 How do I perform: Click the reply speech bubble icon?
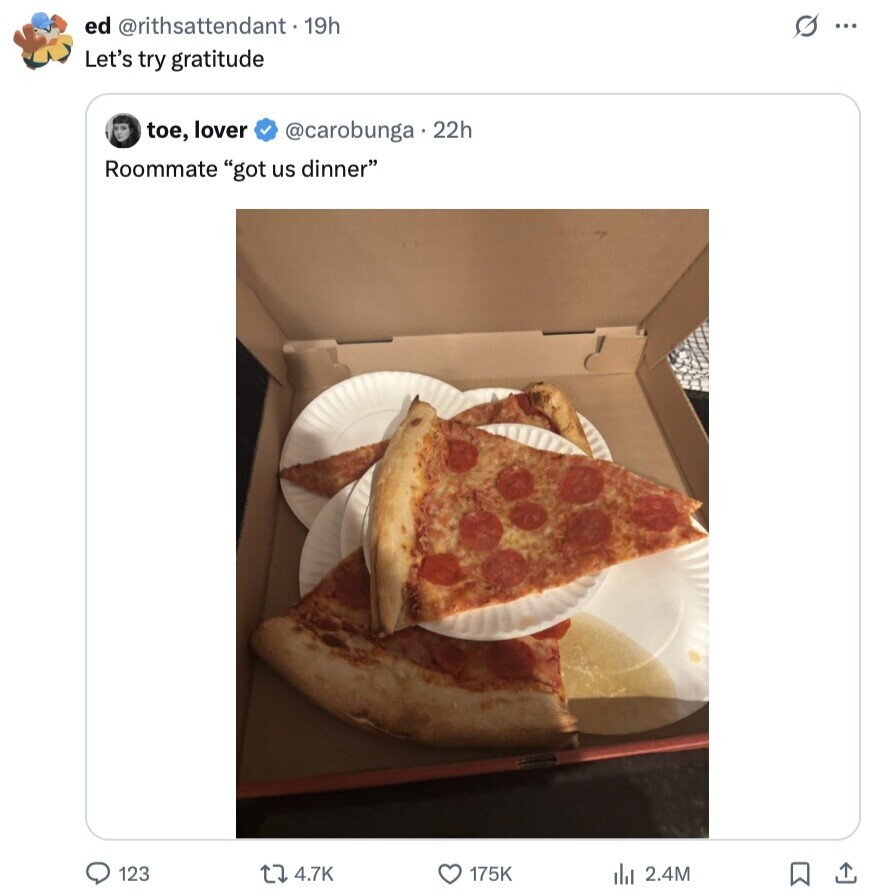(x=97, y=873)
